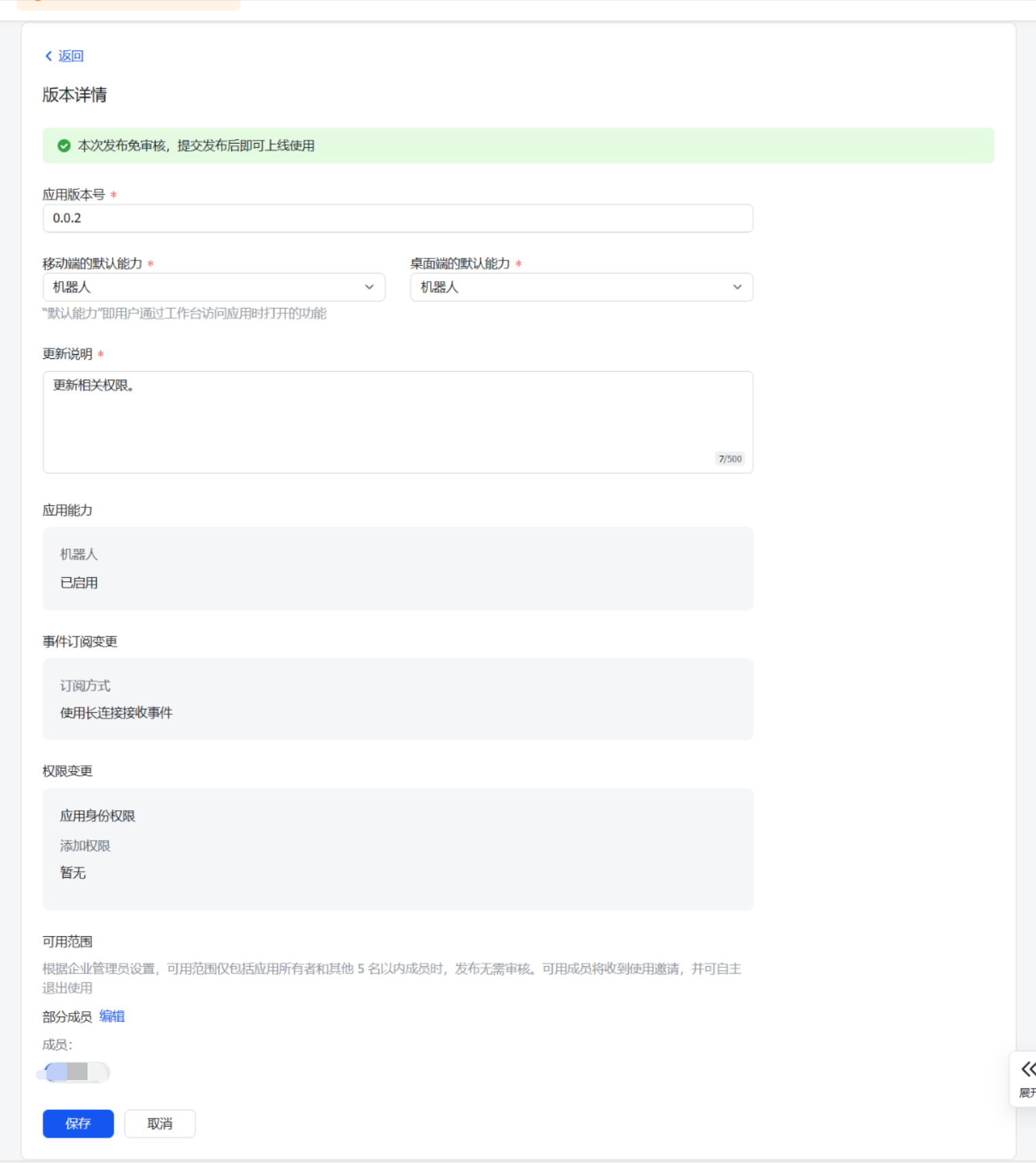Click the 返回 link text

pos(70,56)
